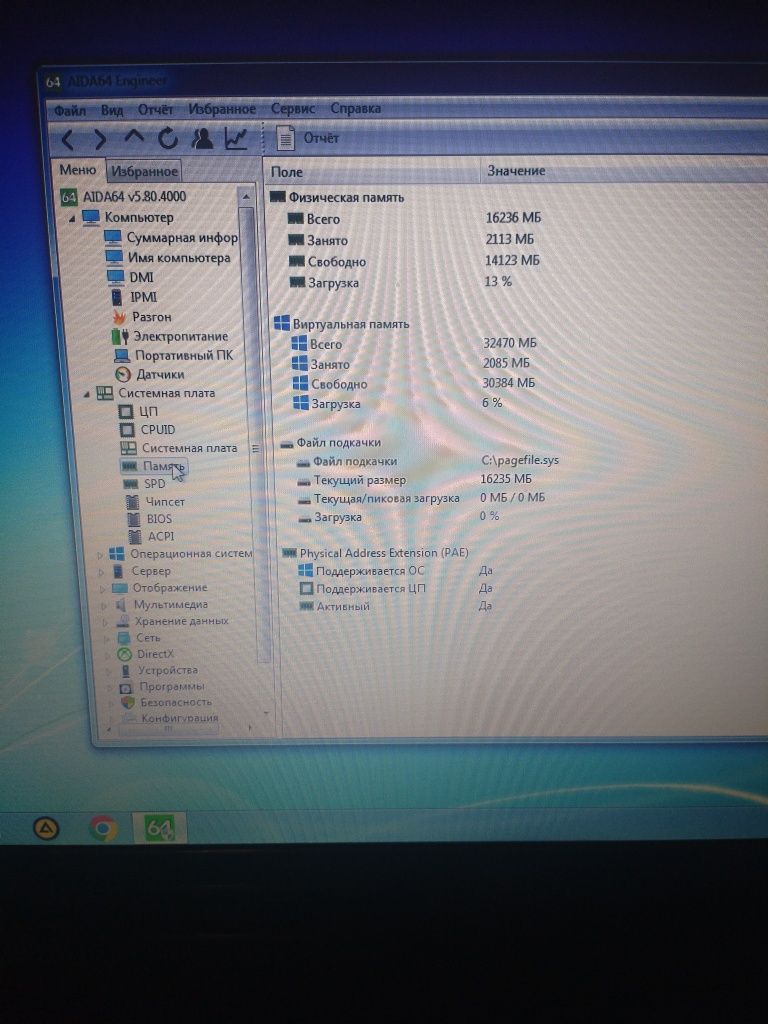The height and width of the screenshot is (1024, 768).
Task: Go back with the left arrow toolbar icon
Action: point(69,139)
